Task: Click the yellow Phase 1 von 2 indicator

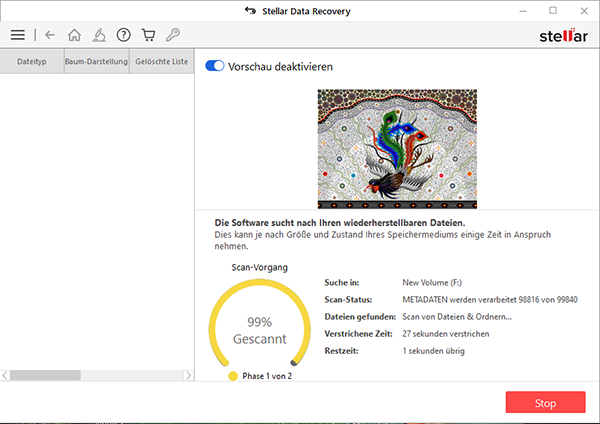Action: point(233,376)
